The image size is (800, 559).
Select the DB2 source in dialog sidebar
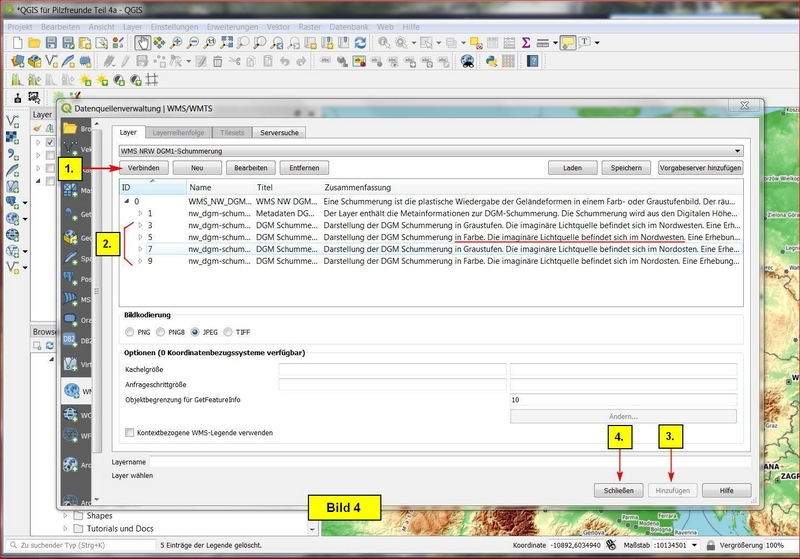(x=76, y=340)
